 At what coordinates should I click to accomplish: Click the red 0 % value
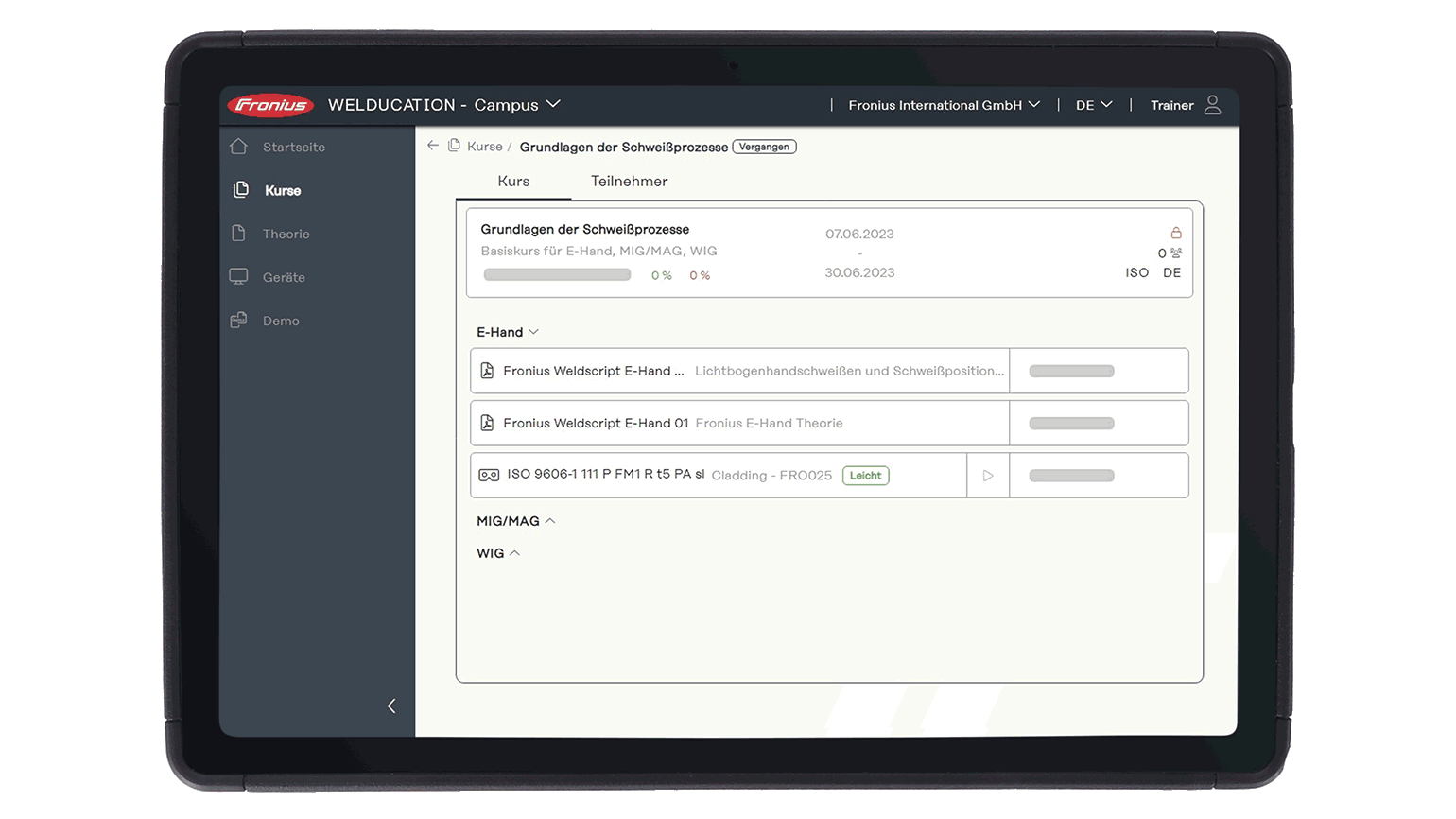point(700,275)
